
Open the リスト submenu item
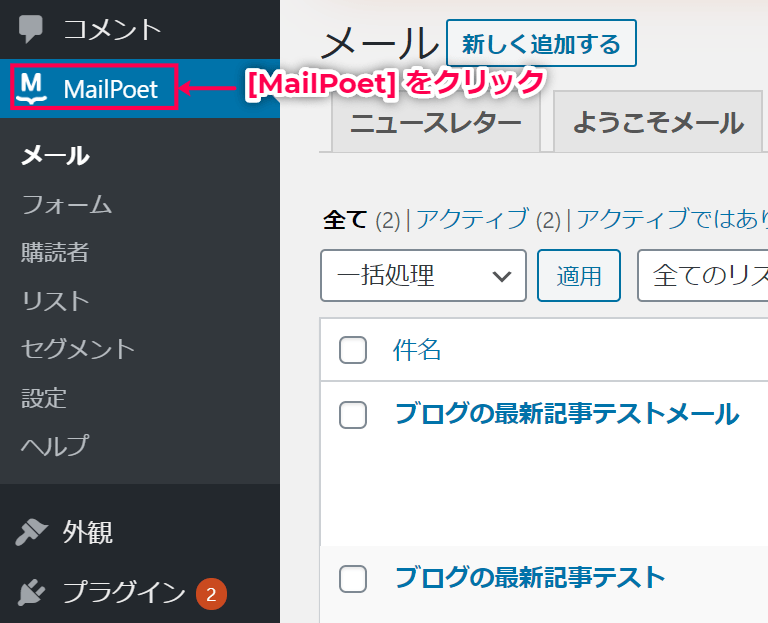coord(55,301)
